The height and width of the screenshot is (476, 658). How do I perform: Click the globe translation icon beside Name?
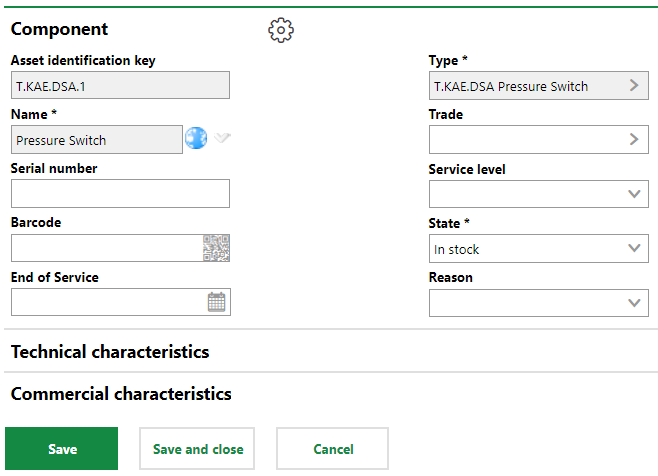coord(196,139)
